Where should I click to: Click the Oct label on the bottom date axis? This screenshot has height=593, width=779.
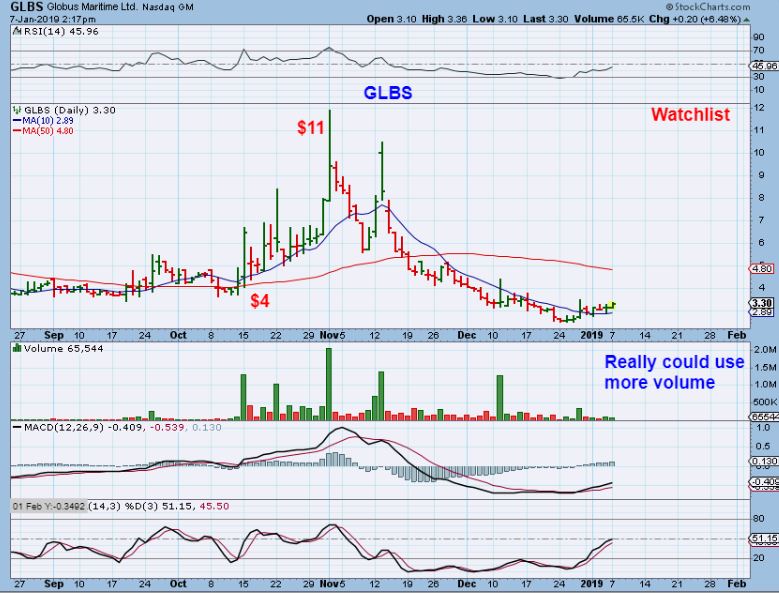pyautogui.click(x=178, y=584)
